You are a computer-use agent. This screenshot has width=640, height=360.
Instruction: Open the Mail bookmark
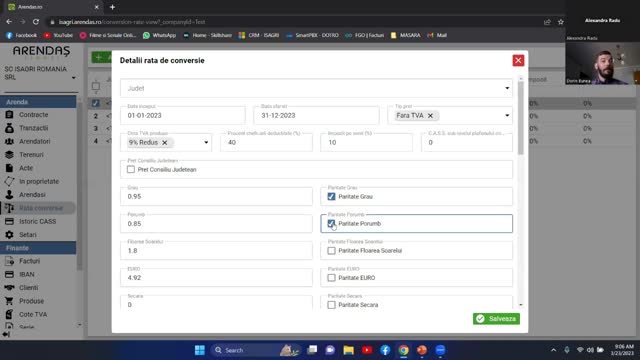(437, 36)
